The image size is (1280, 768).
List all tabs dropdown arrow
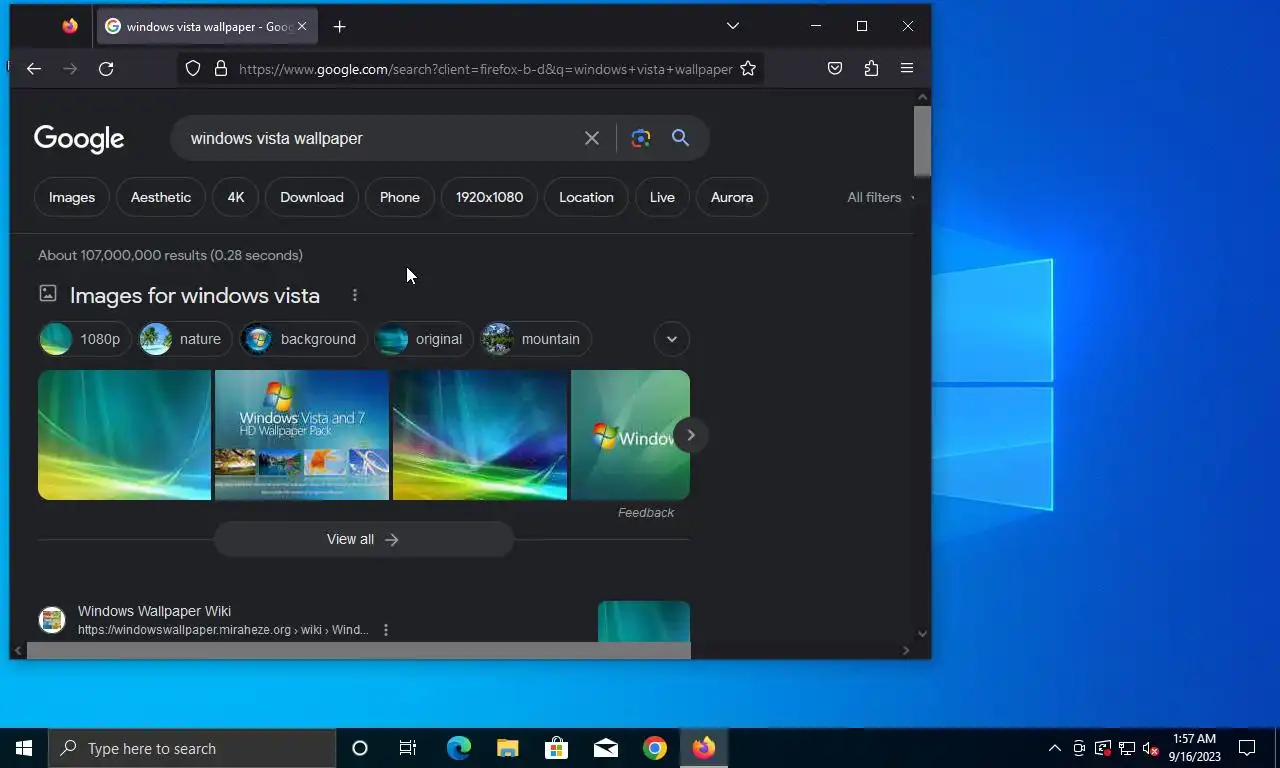tap(733, 26)
